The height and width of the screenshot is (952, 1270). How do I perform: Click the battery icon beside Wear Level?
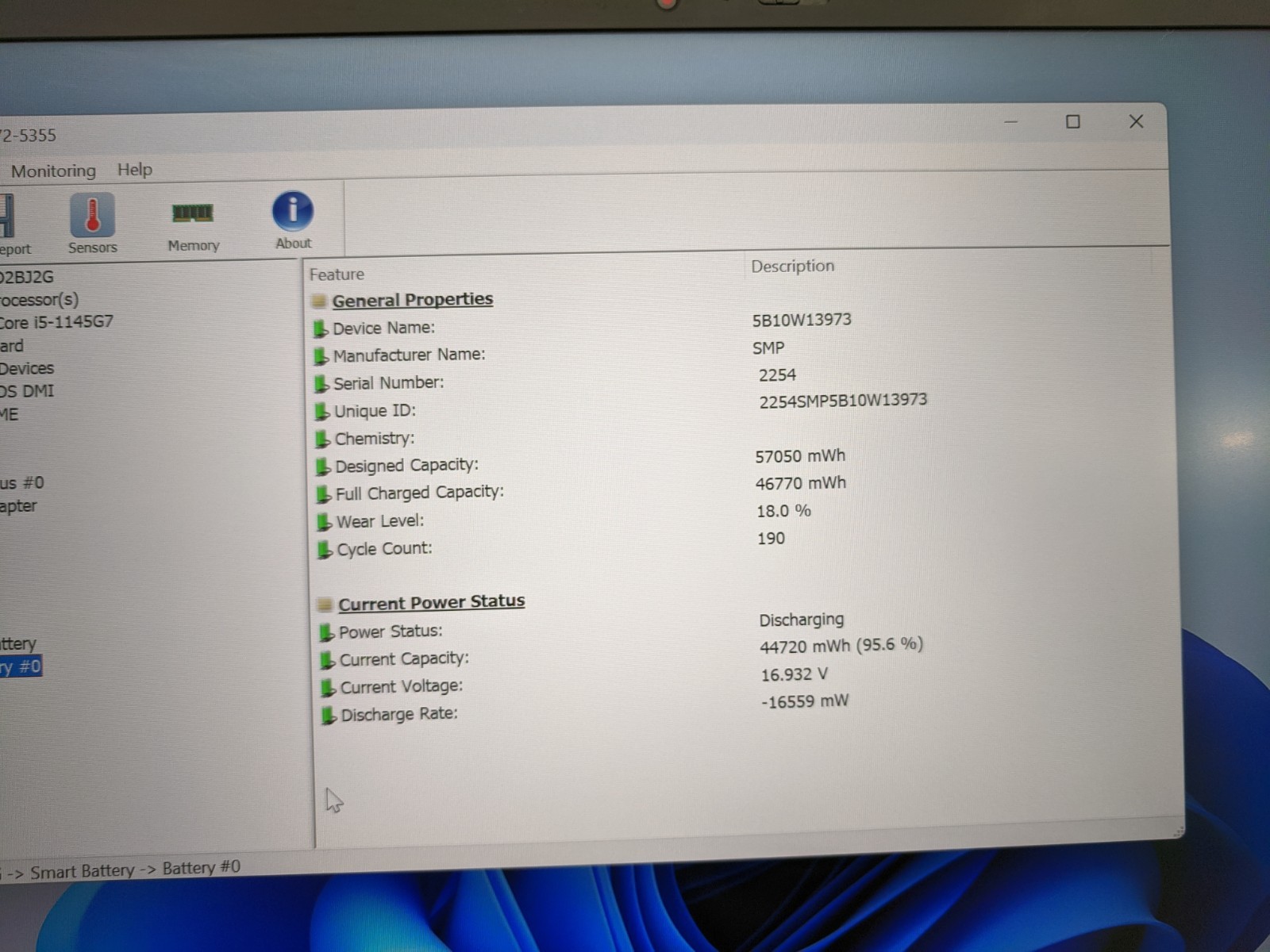click(324, 523)
